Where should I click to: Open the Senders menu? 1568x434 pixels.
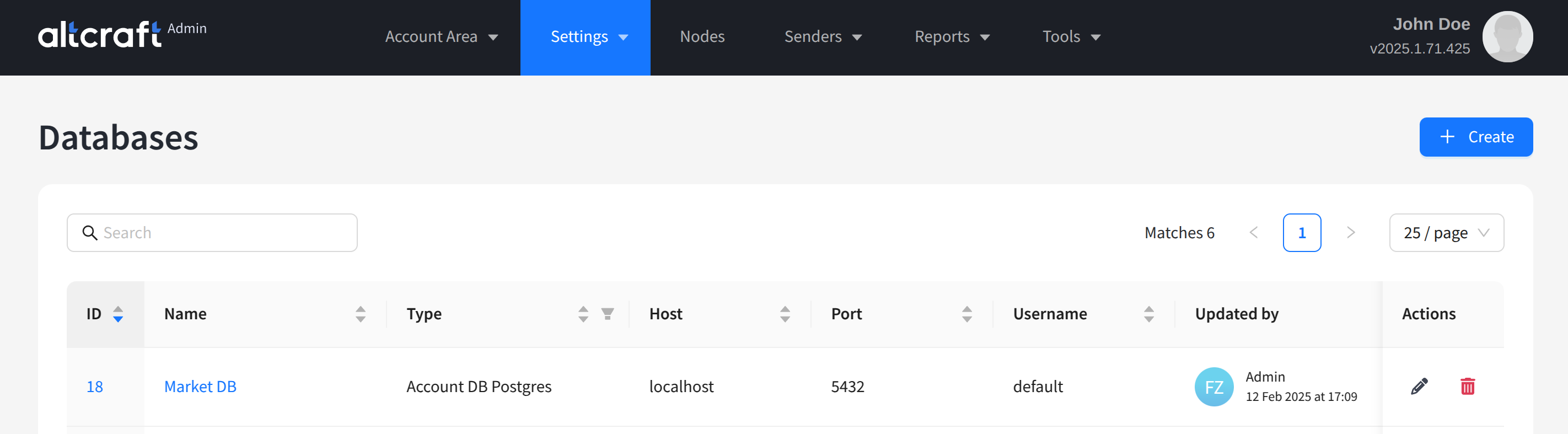823,37
